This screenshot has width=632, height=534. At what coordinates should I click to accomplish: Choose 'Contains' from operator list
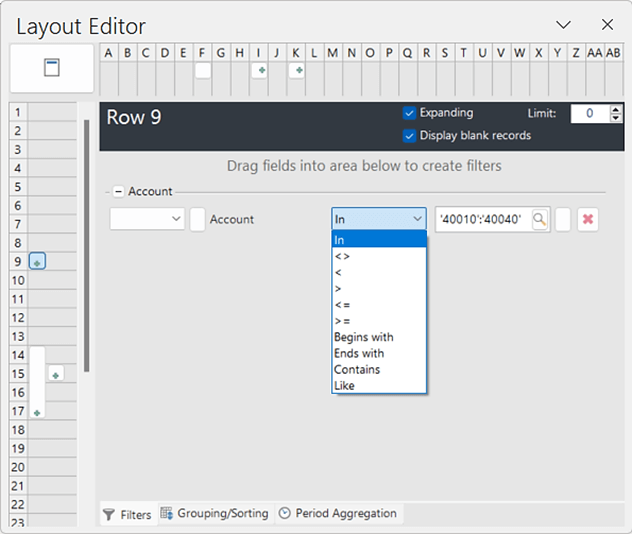(357, 369)
